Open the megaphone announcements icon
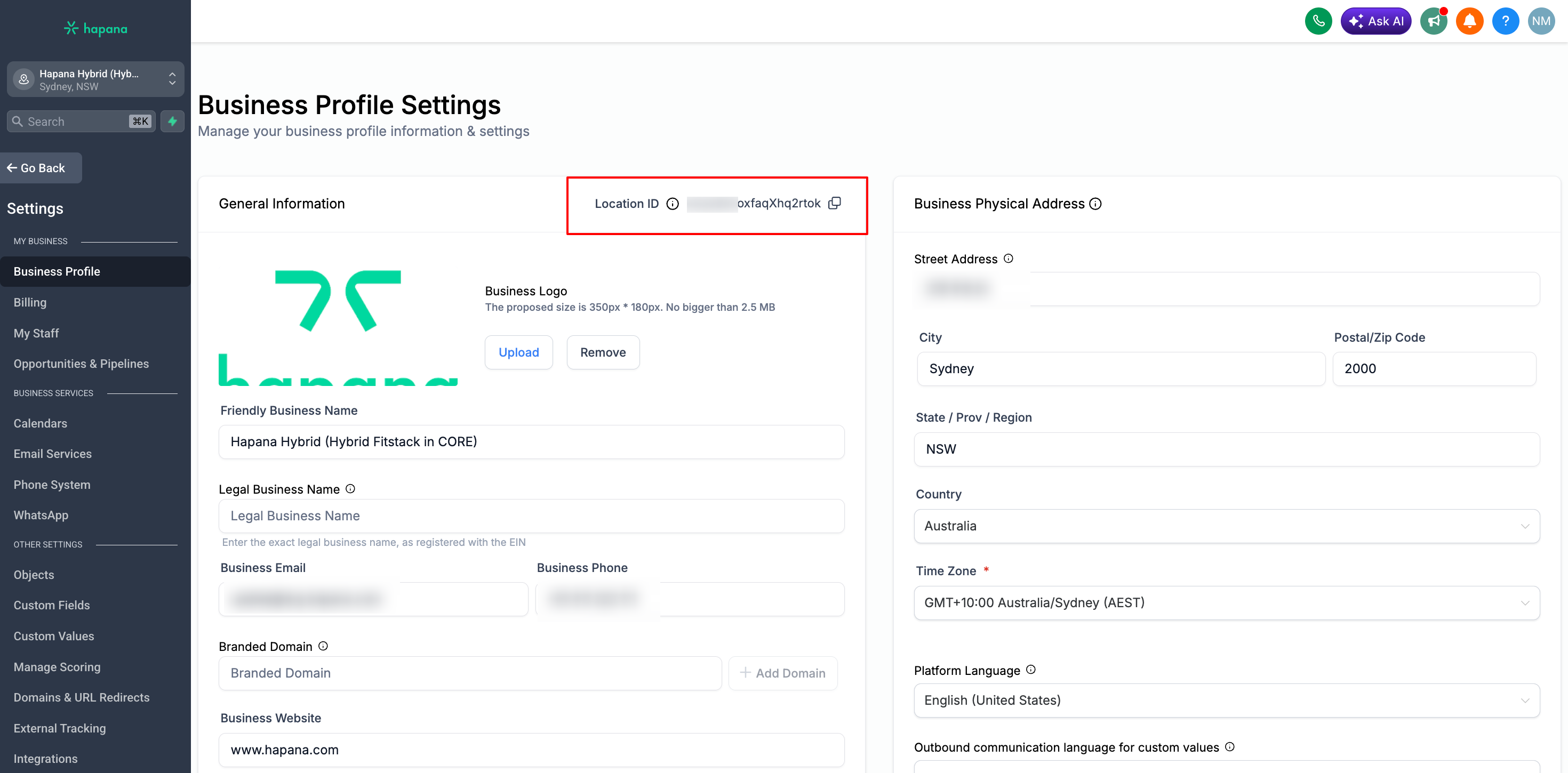 (x=1434, y=21)
